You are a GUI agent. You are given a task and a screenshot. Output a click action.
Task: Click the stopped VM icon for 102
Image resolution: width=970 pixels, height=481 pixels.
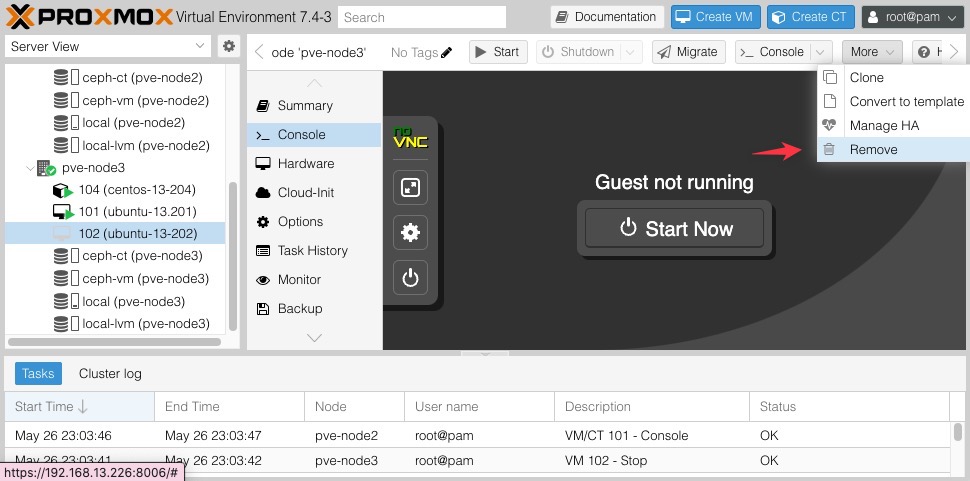coord(62,234)
